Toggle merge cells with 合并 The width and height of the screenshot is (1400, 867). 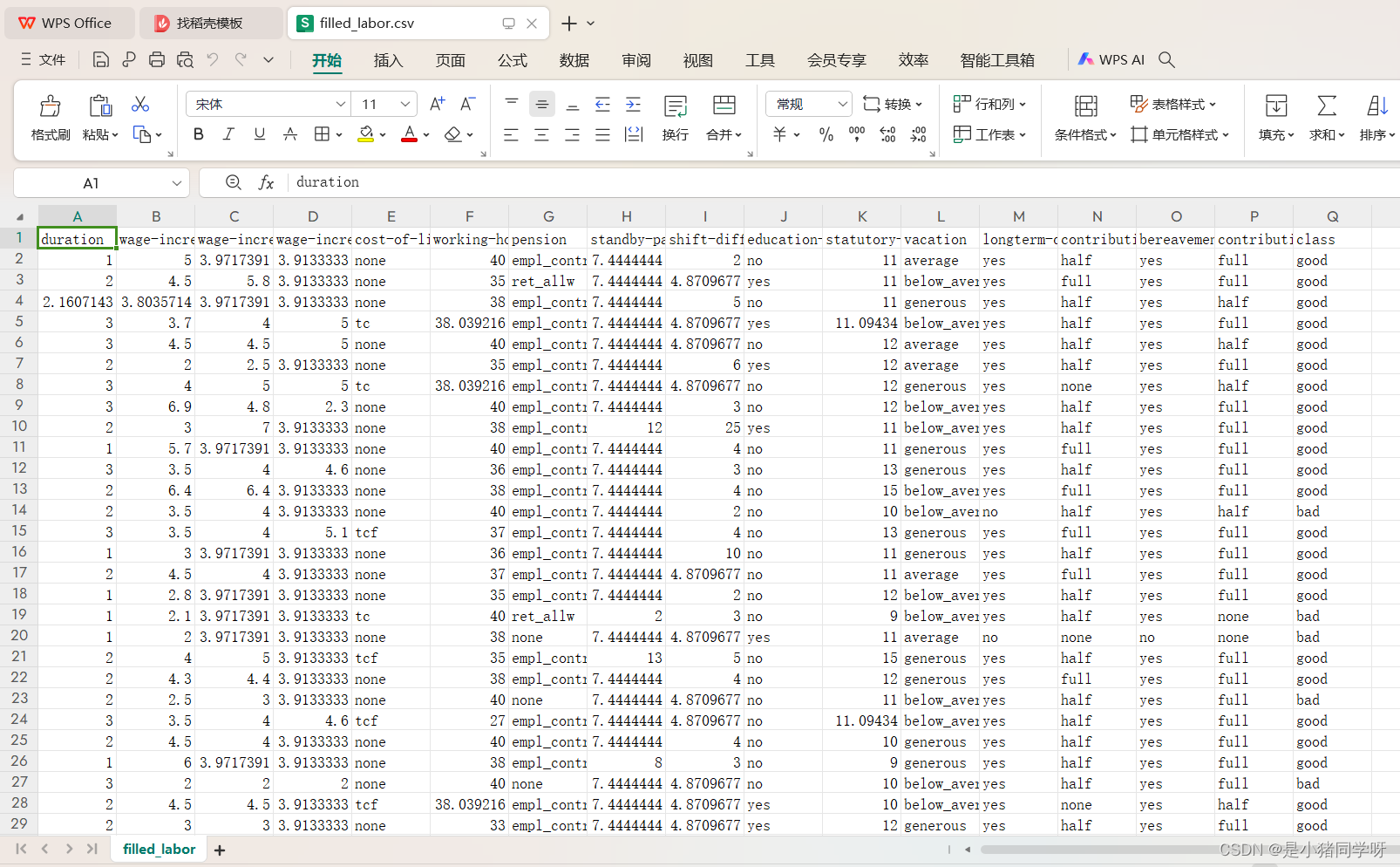722,134
